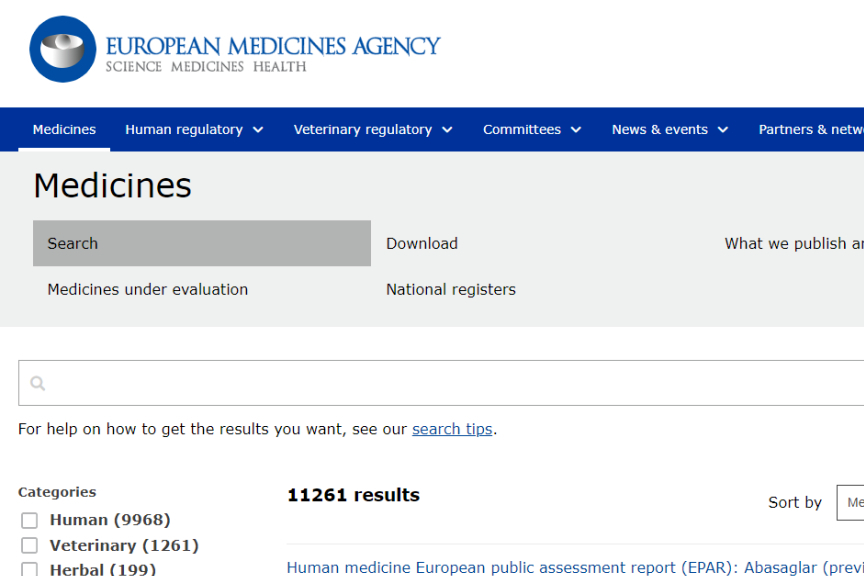Screen dimensions: 864x576
Task: Enable the Veterinary category checkbox
Action: 30,545
